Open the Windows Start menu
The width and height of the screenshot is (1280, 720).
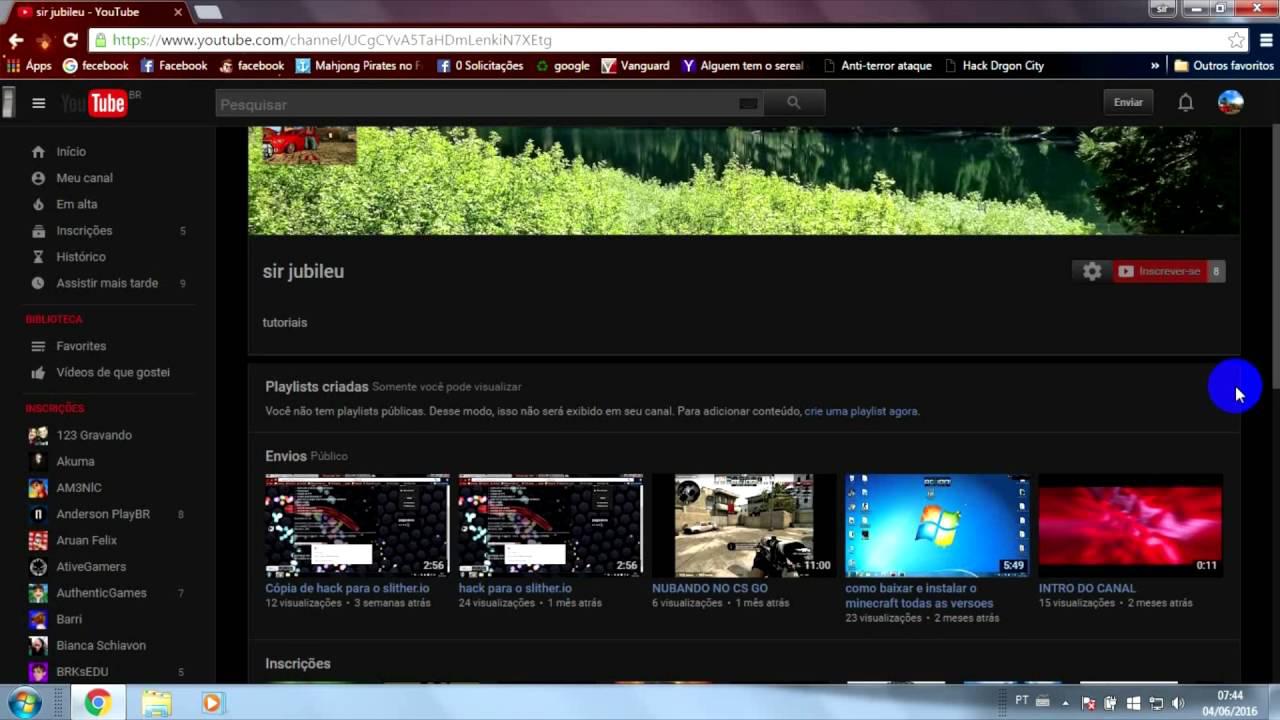tap(22, 703)
